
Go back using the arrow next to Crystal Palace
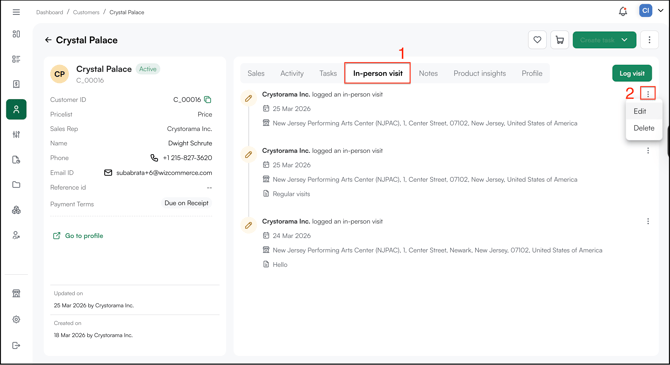48,40
